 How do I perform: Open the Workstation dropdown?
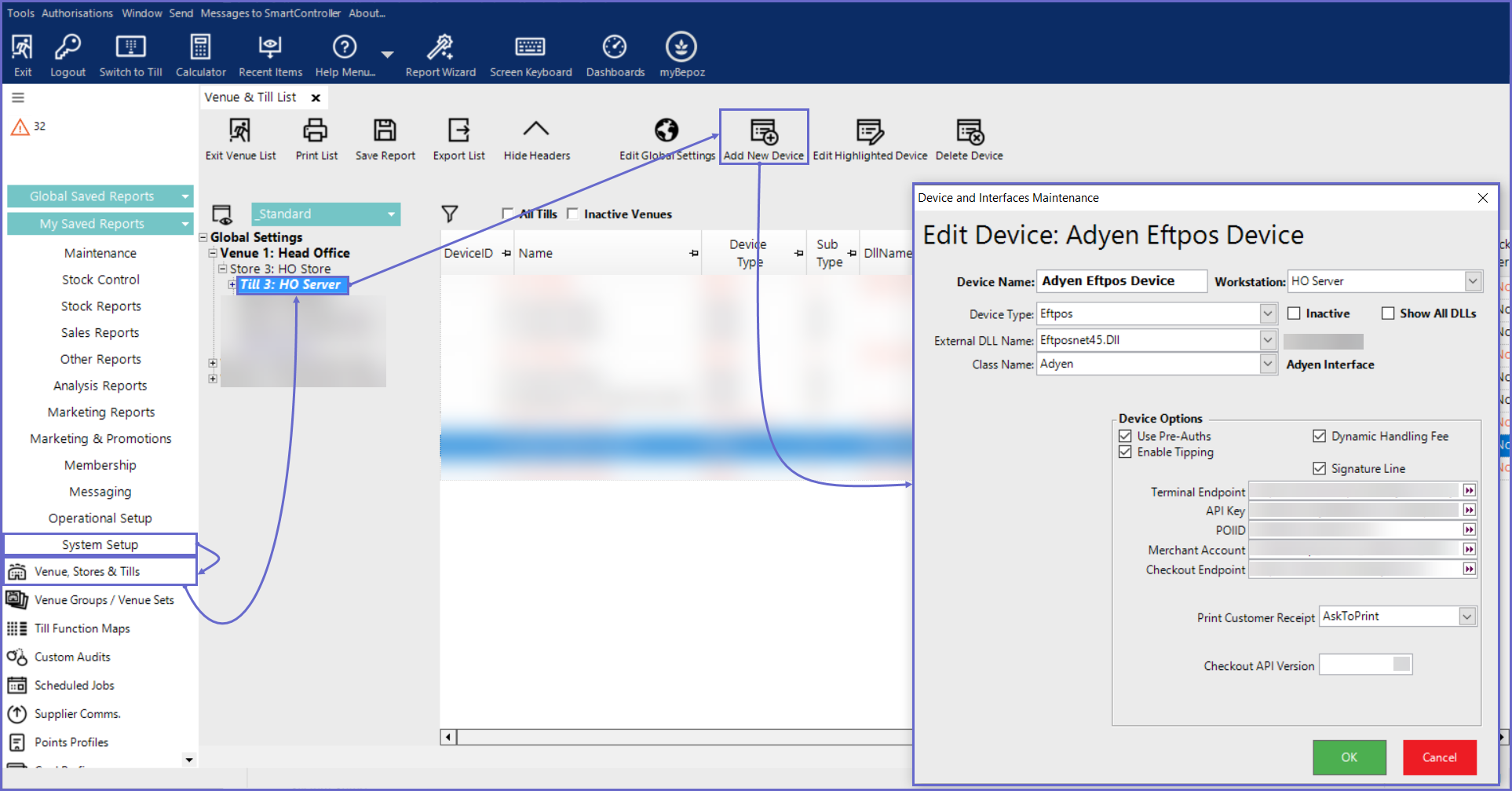[x=1472, y=281]
